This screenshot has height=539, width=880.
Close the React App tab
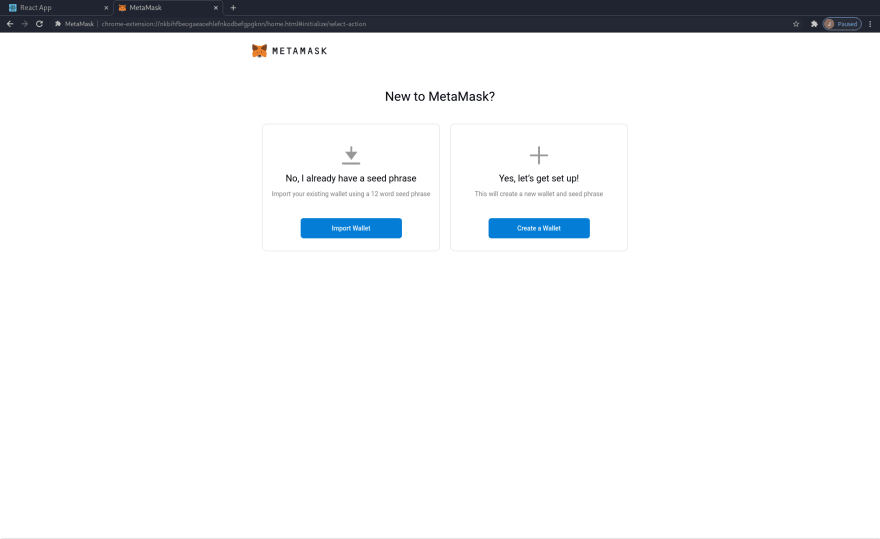(106, 8)
